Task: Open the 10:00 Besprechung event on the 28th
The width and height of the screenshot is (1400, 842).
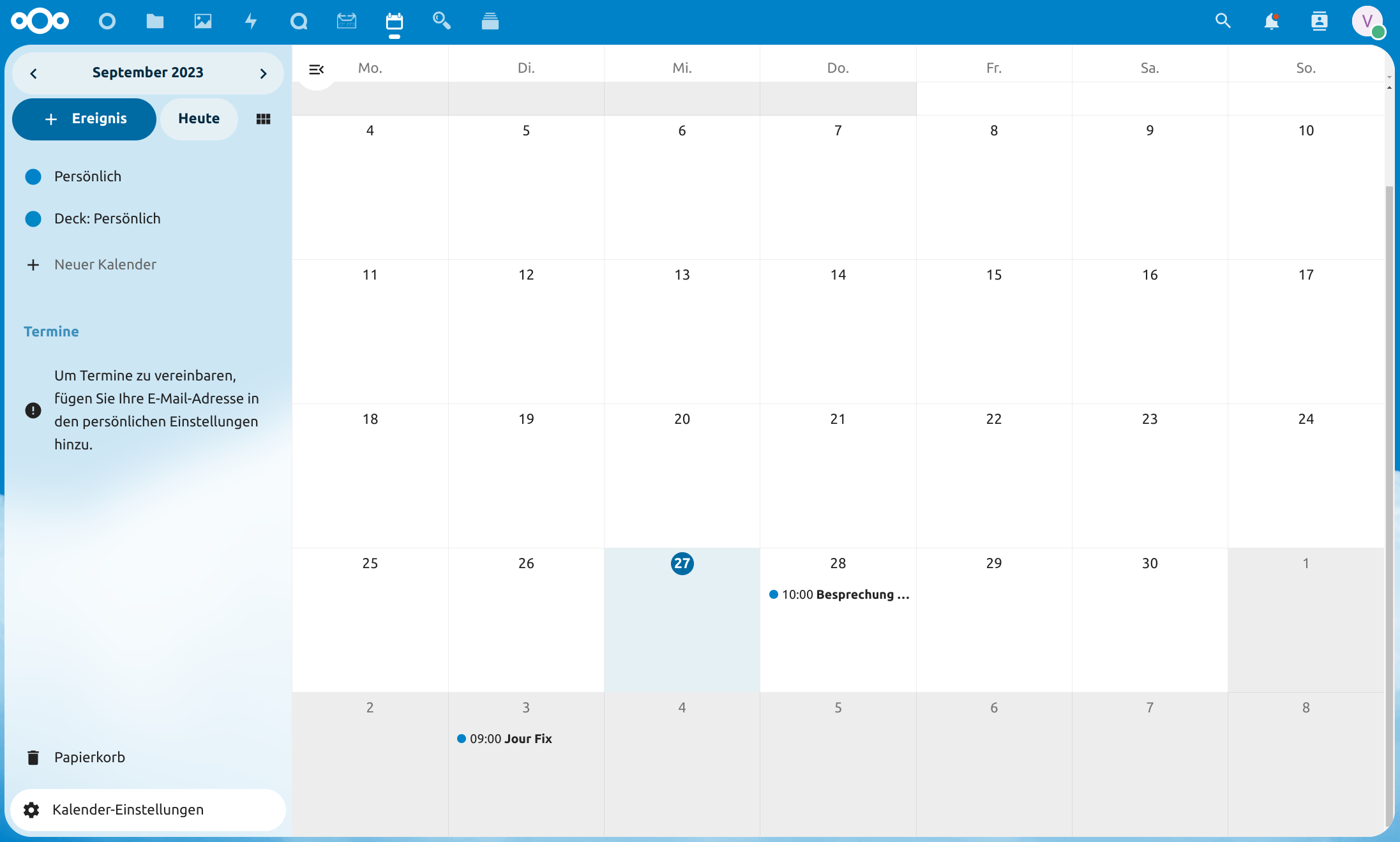Action: tap(838, 594)
